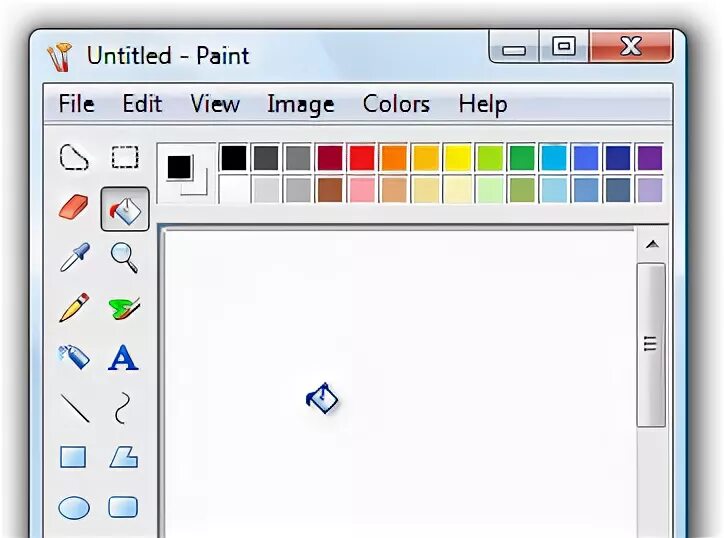This screenshot has width=724, height=538.
Task: Select the Pick Color eyedropper tool
Action: click(x=75, y=257)
